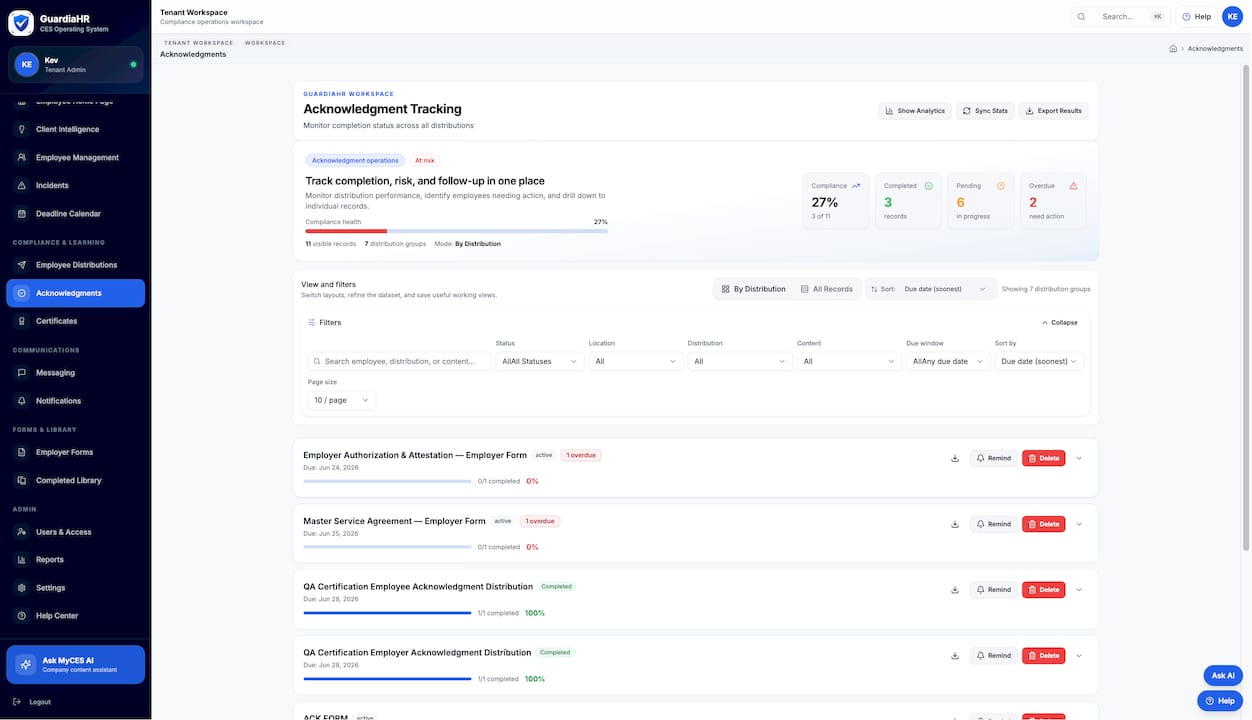Image resolution: width=1252 pixels, height=720 pixels.
Task: Switch to By Distribution view
Action: [x=753, y=289]
